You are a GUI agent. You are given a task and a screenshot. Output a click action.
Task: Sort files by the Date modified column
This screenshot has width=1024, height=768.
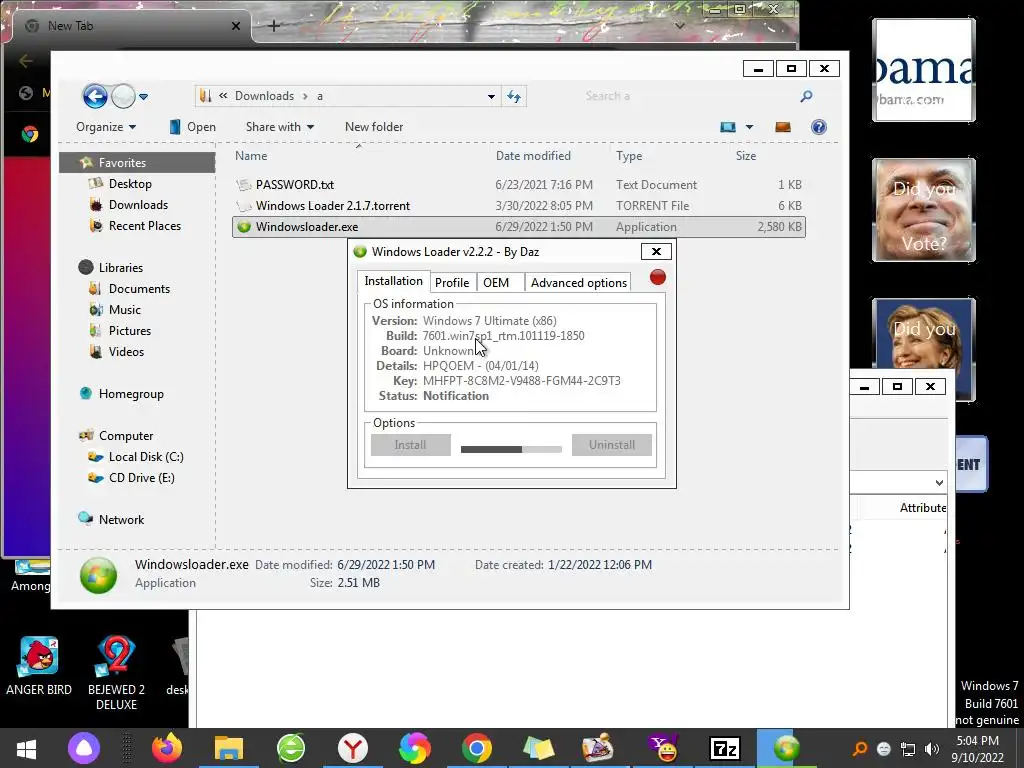click(533, 155)
